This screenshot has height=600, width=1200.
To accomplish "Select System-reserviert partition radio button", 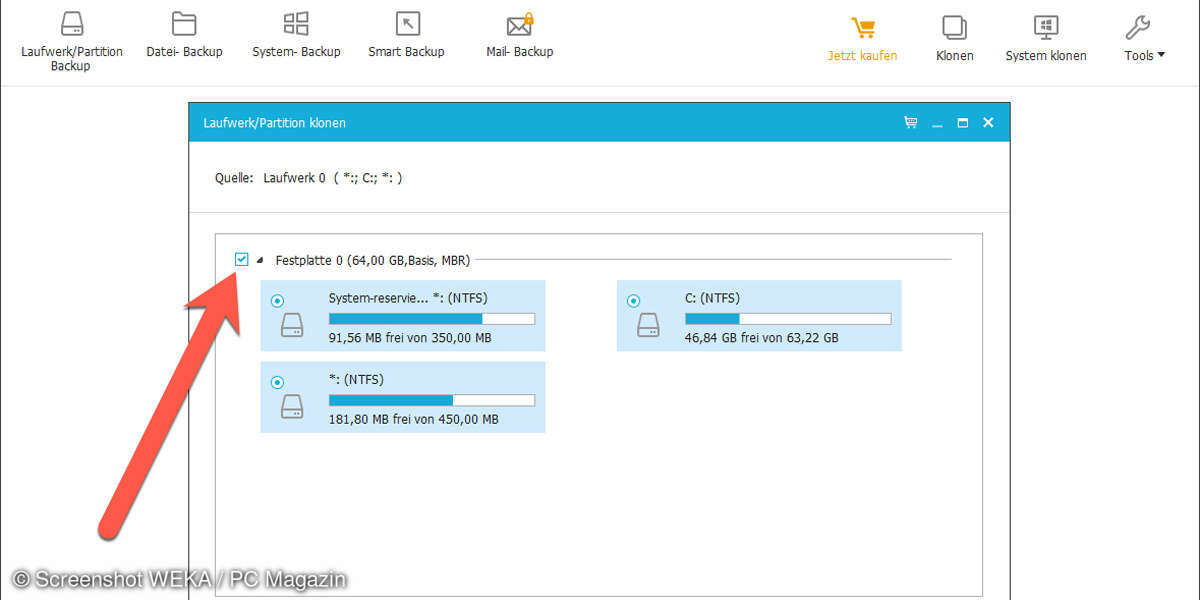I will click(x=277, y=300).
